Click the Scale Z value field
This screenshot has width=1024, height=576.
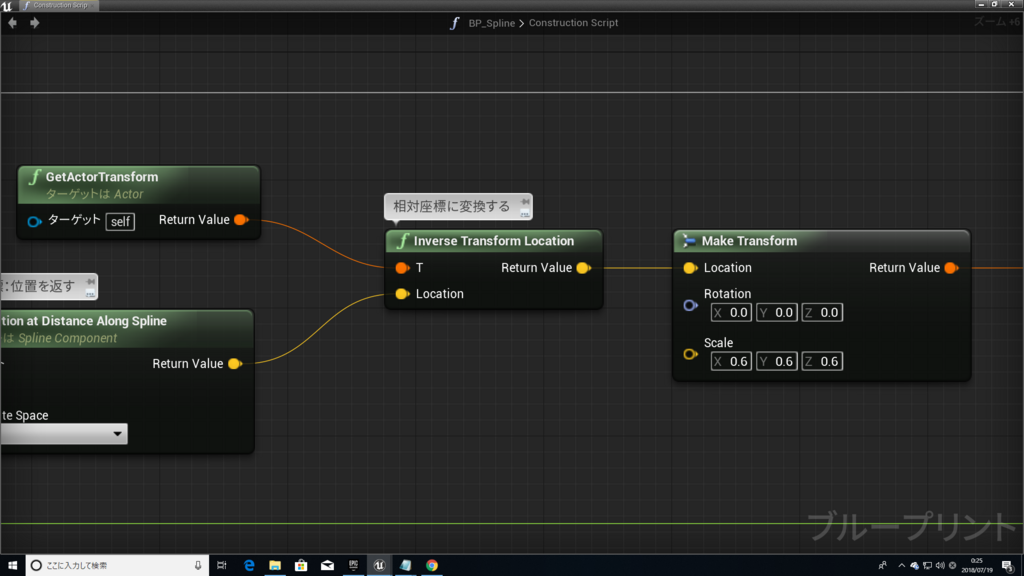click(822, 362)
